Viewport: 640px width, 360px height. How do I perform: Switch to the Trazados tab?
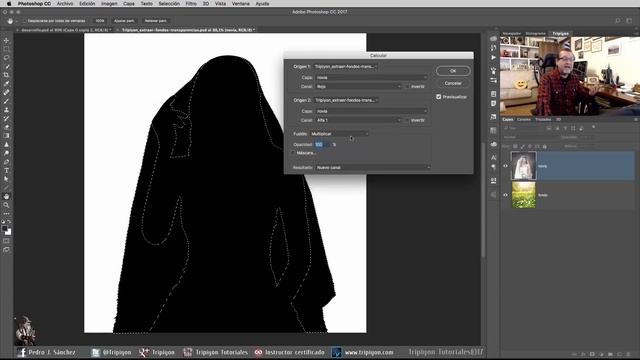coord(543,120)
